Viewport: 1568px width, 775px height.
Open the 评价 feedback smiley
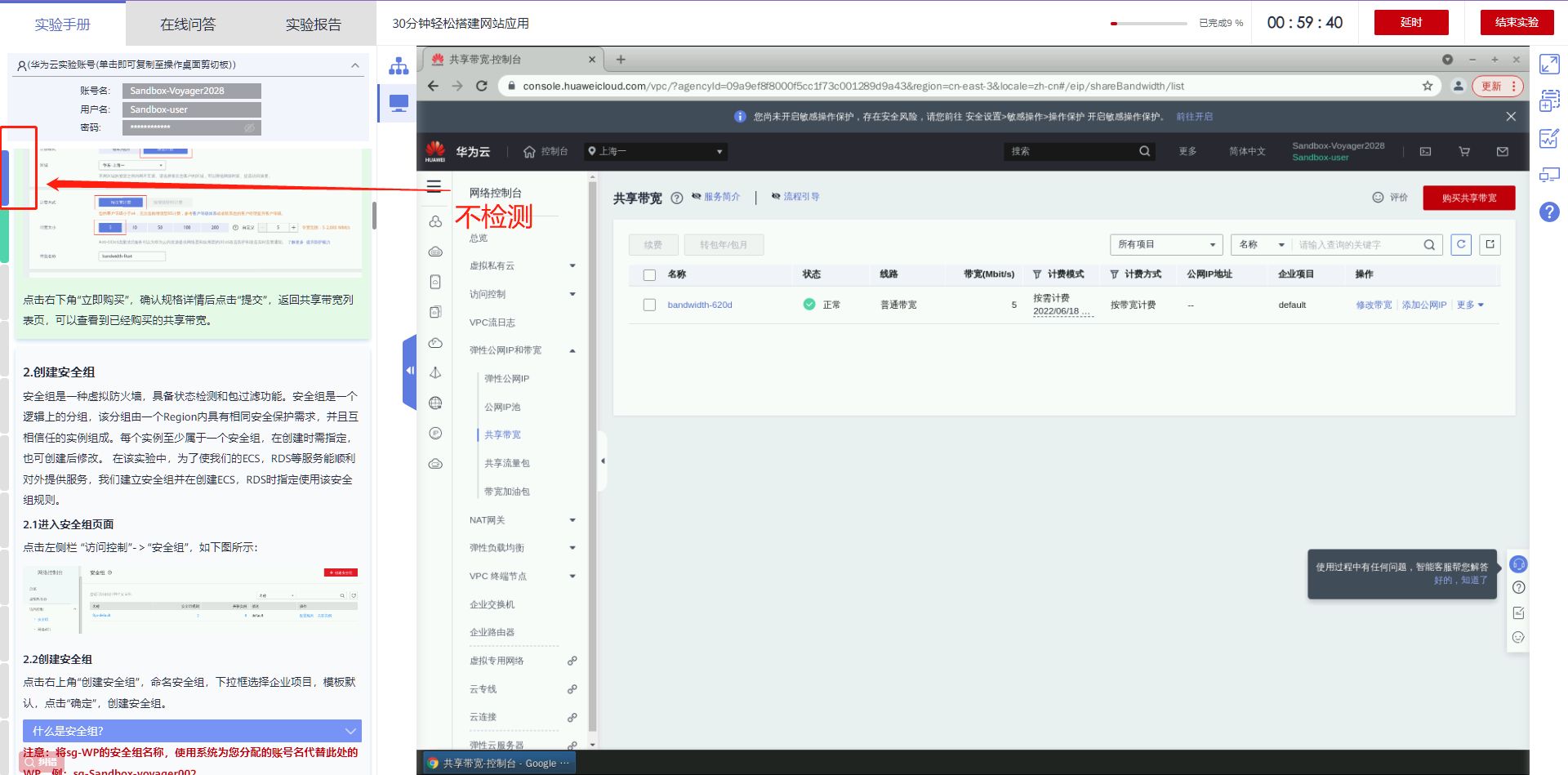click(x=1378, y=198)
